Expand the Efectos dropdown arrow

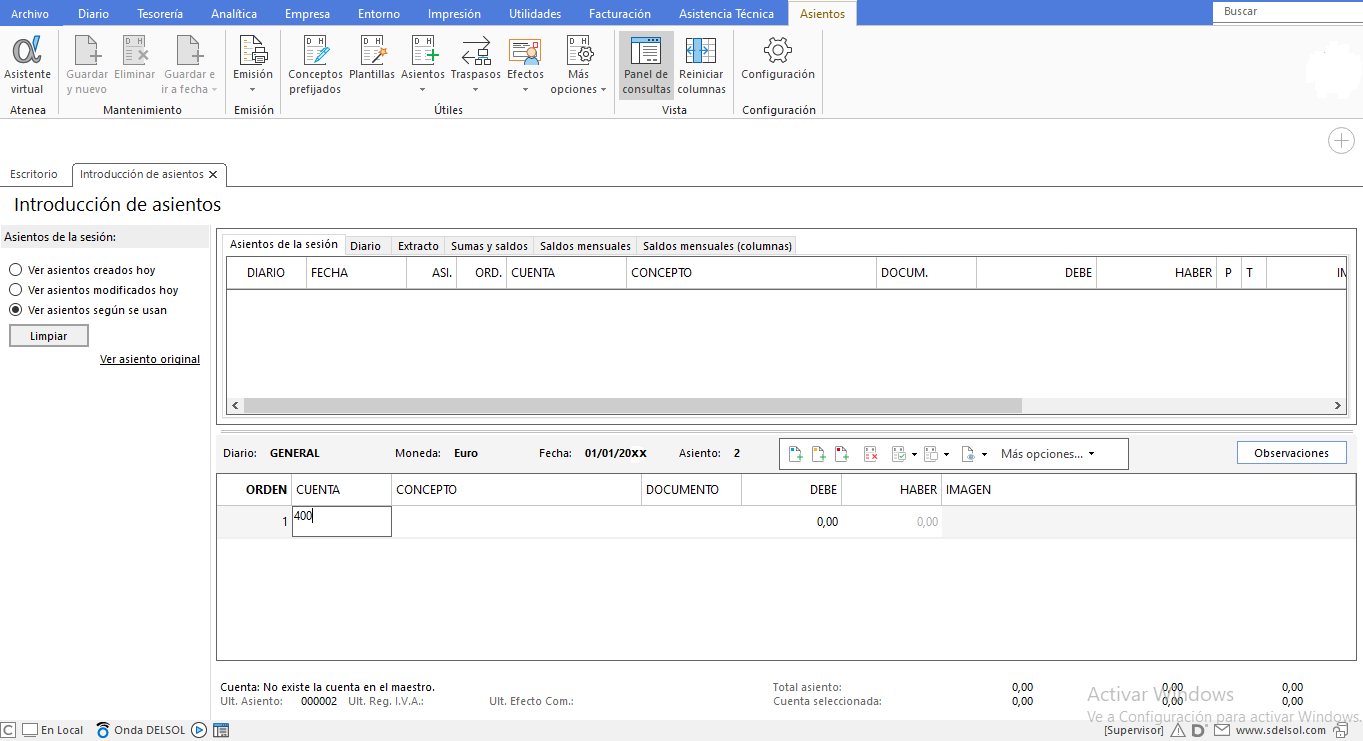point(525,89)
